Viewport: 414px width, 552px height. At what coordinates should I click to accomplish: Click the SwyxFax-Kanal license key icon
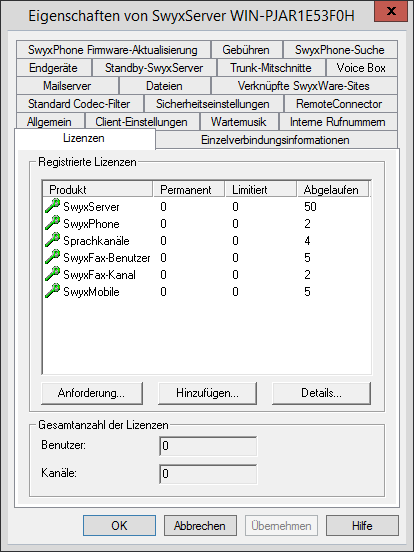pyautogui.click(x=53, y=274)
